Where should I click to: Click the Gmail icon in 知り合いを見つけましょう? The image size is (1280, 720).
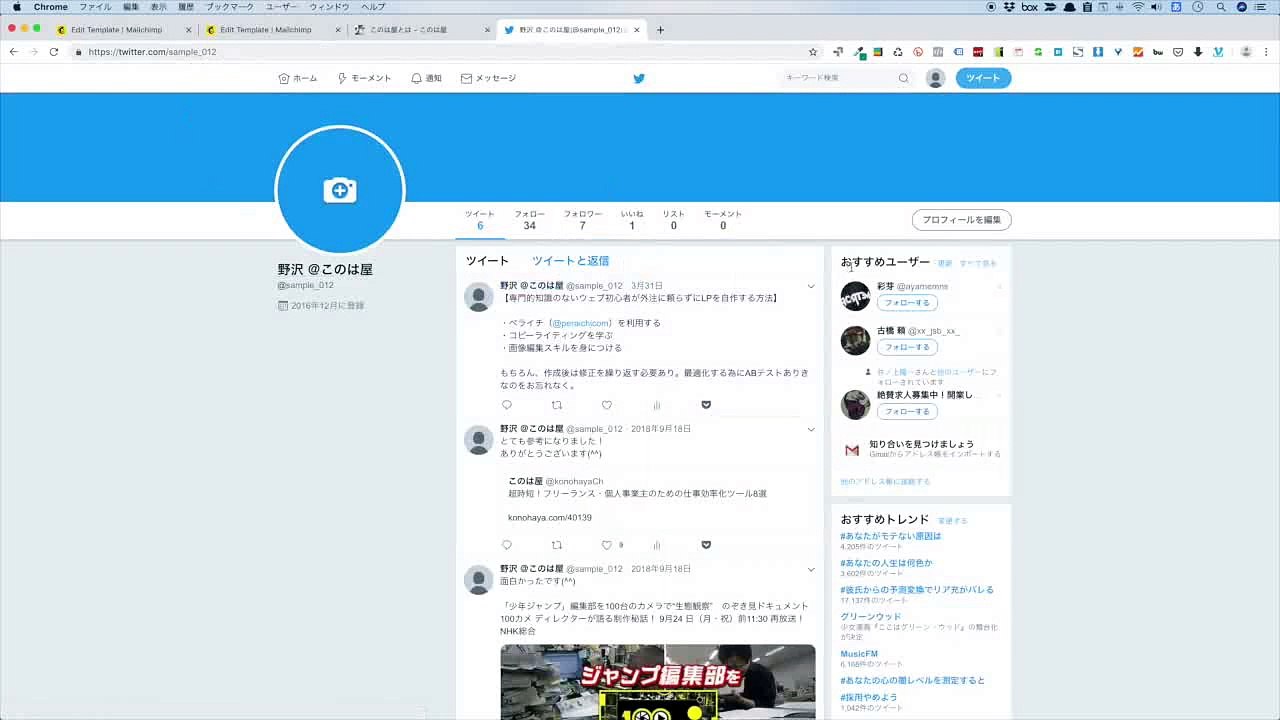click(x=852, y=450)
